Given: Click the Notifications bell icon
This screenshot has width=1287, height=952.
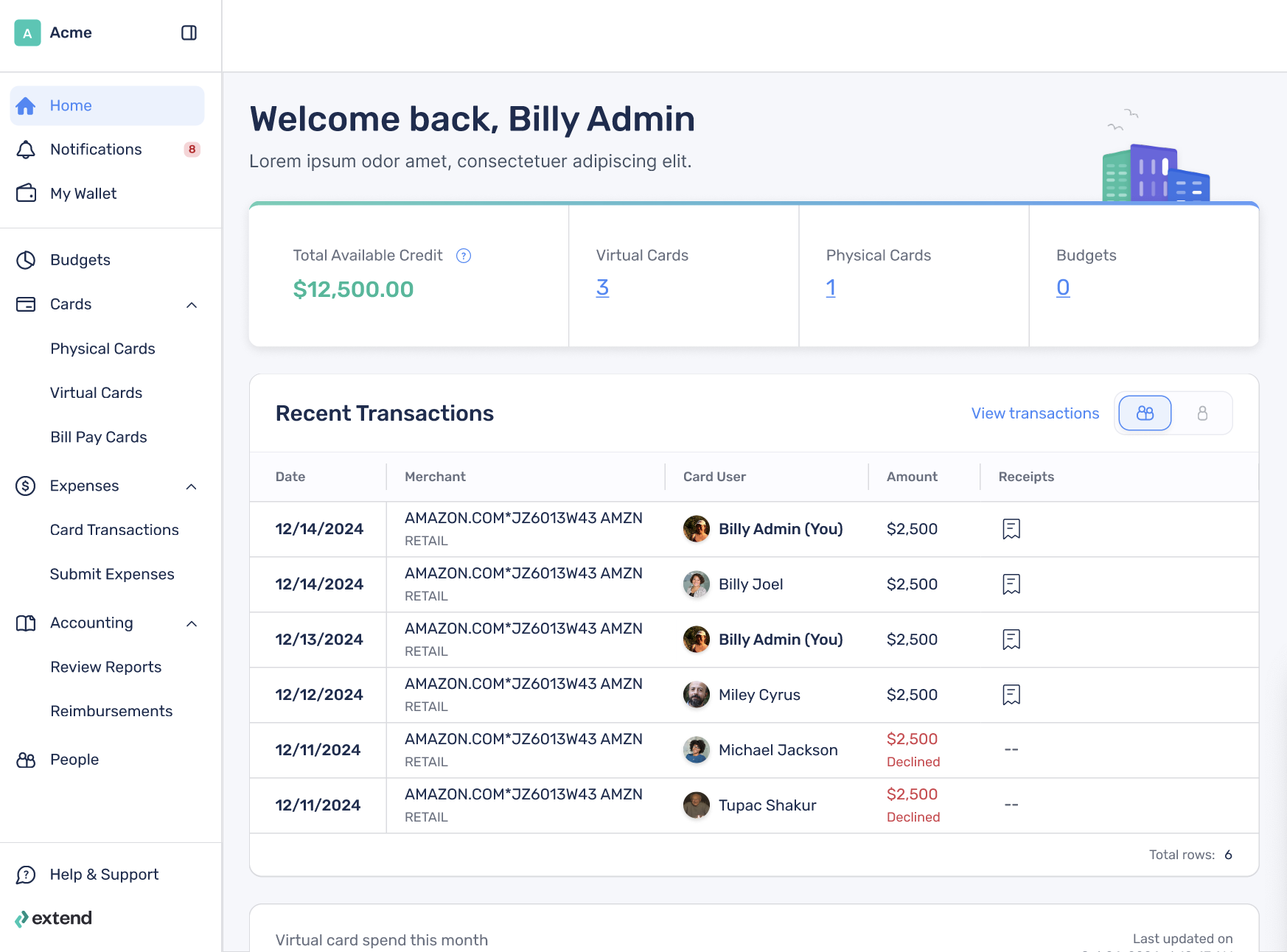Looking at the screenshot, I should click(x=26, y=150).
